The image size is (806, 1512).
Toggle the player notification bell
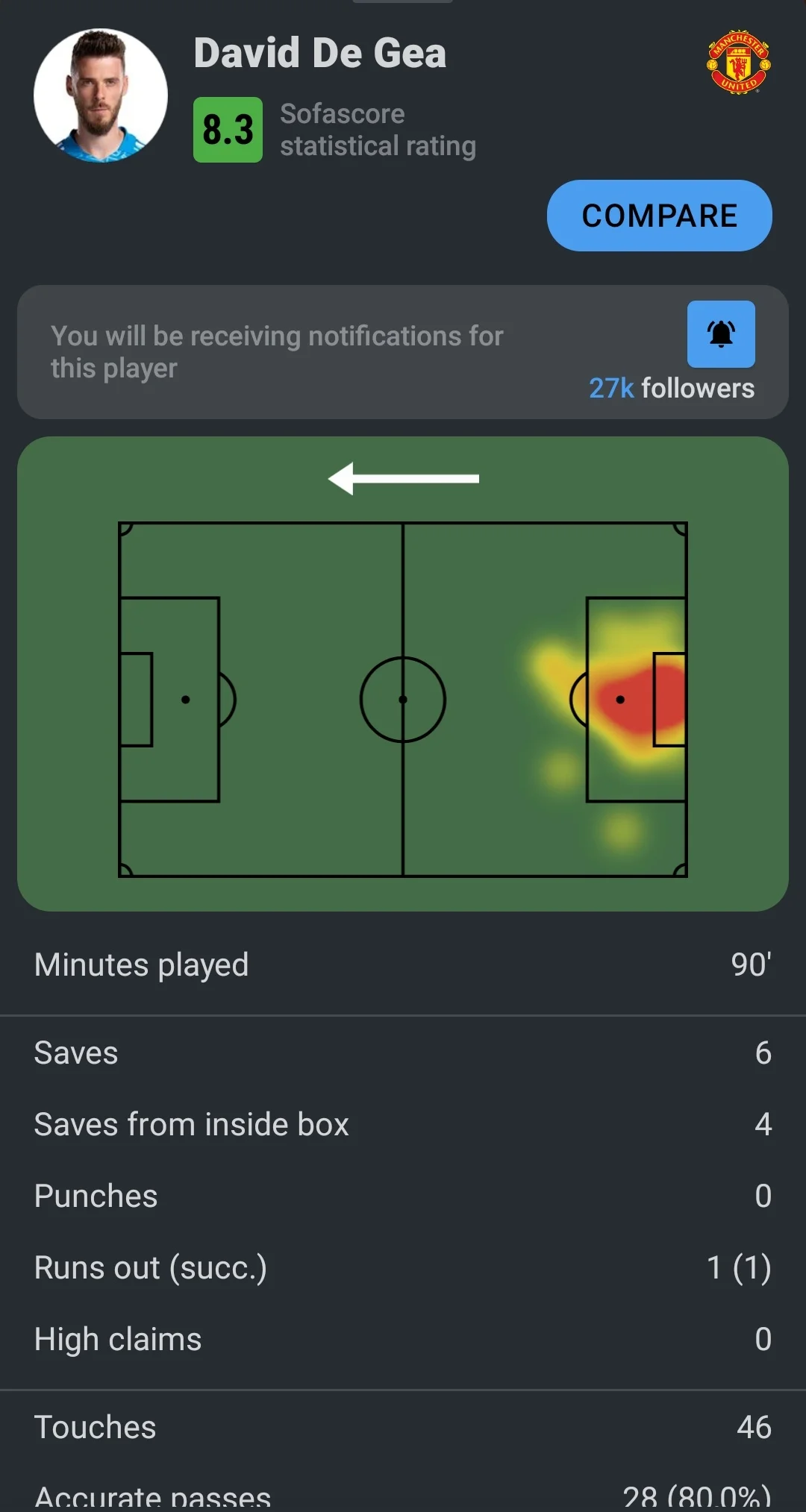coord(721,334)
